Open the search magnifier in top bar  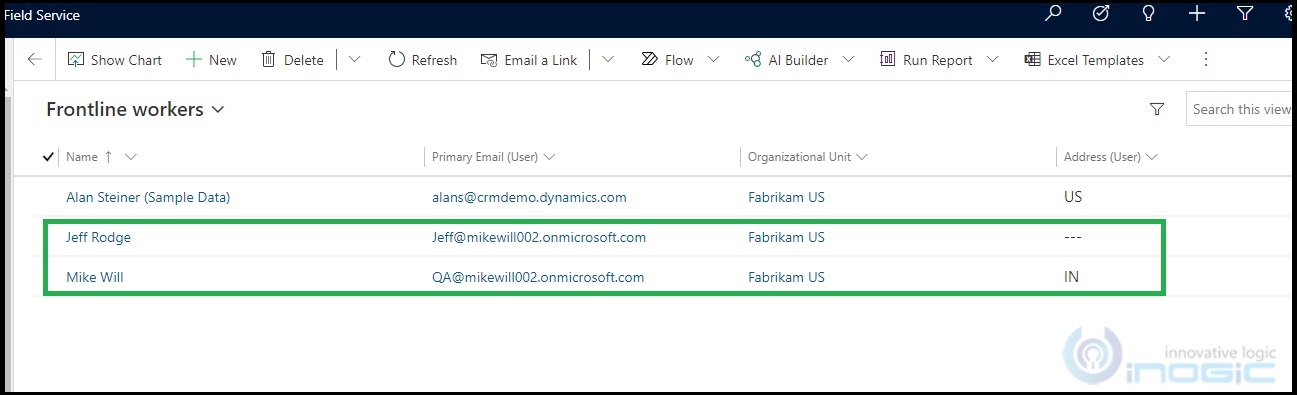1052,14
